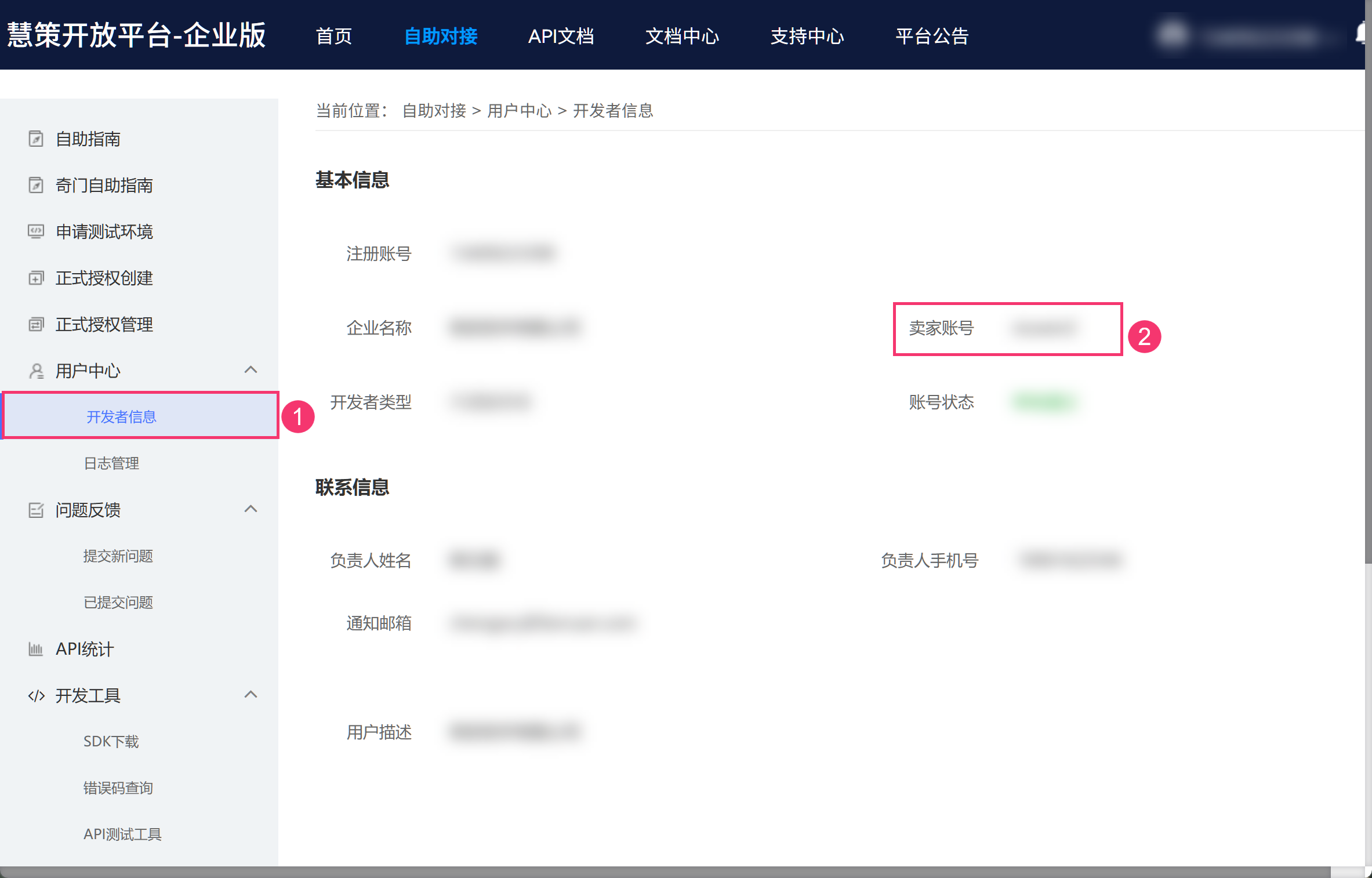Collapse the 开发工具 section chevron
This screenshot has width=1372, height=878.
(x=251, y=695)
